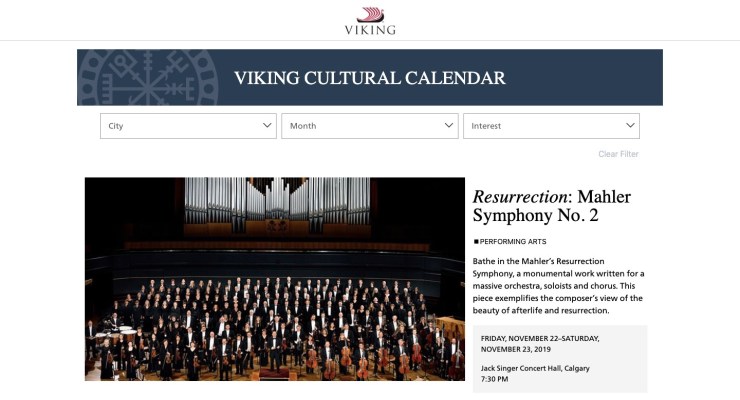The image size is (740, 400).
Task: Click the 7:30 PM start time
Action: coord(494,380)
